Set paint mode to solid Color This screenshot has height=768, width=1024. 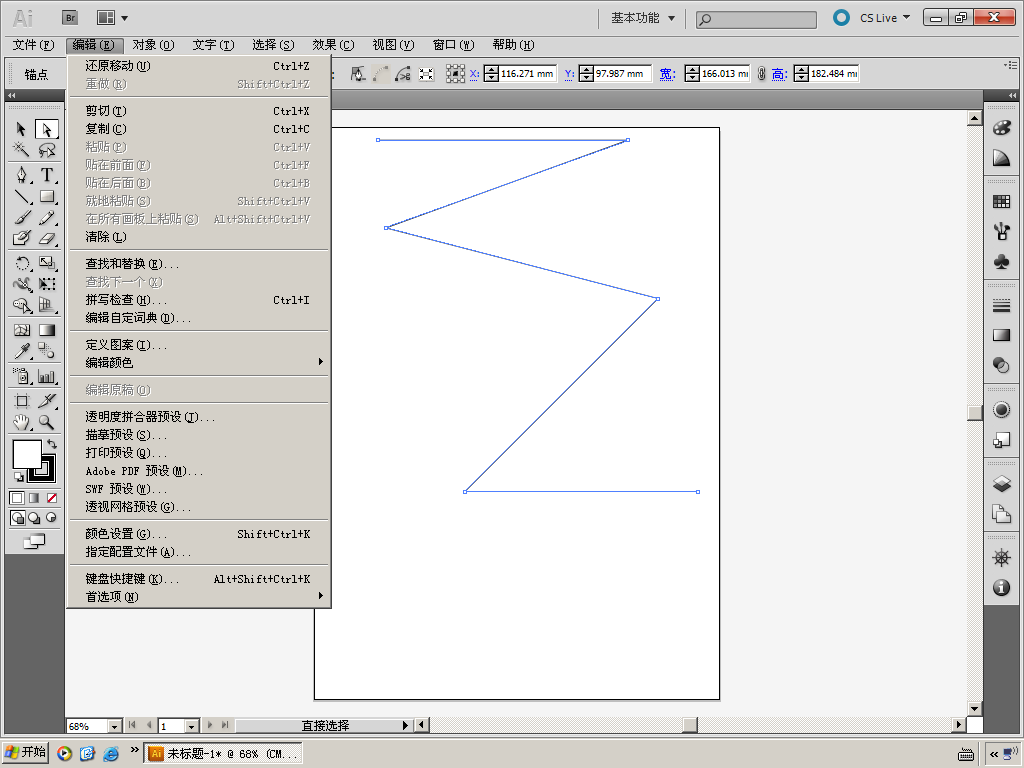pos(17,498)
